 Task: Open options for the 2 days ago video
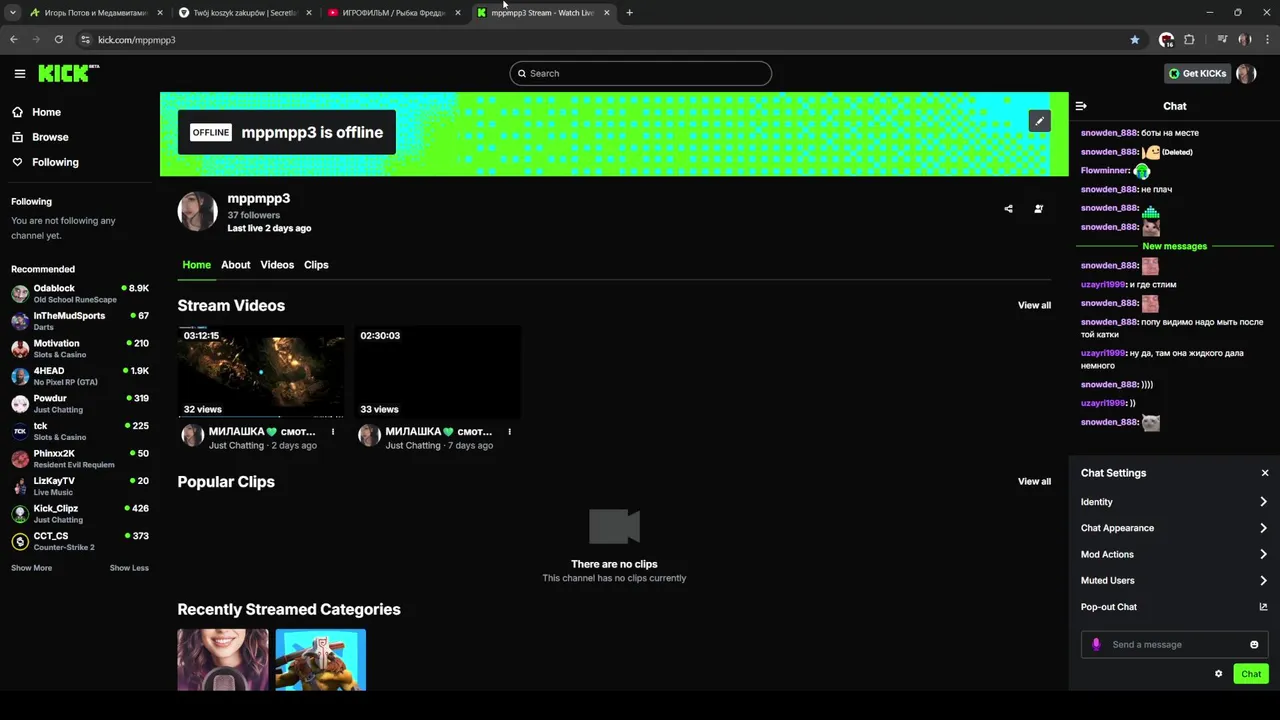[x=333, y=432]
